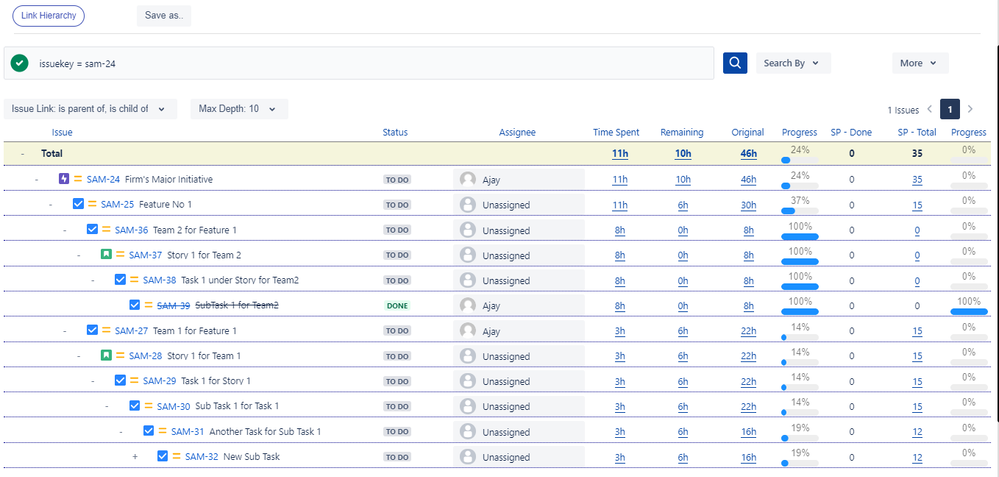
Task: Click the task type icon of SAM-29
Action: point(120,380)
